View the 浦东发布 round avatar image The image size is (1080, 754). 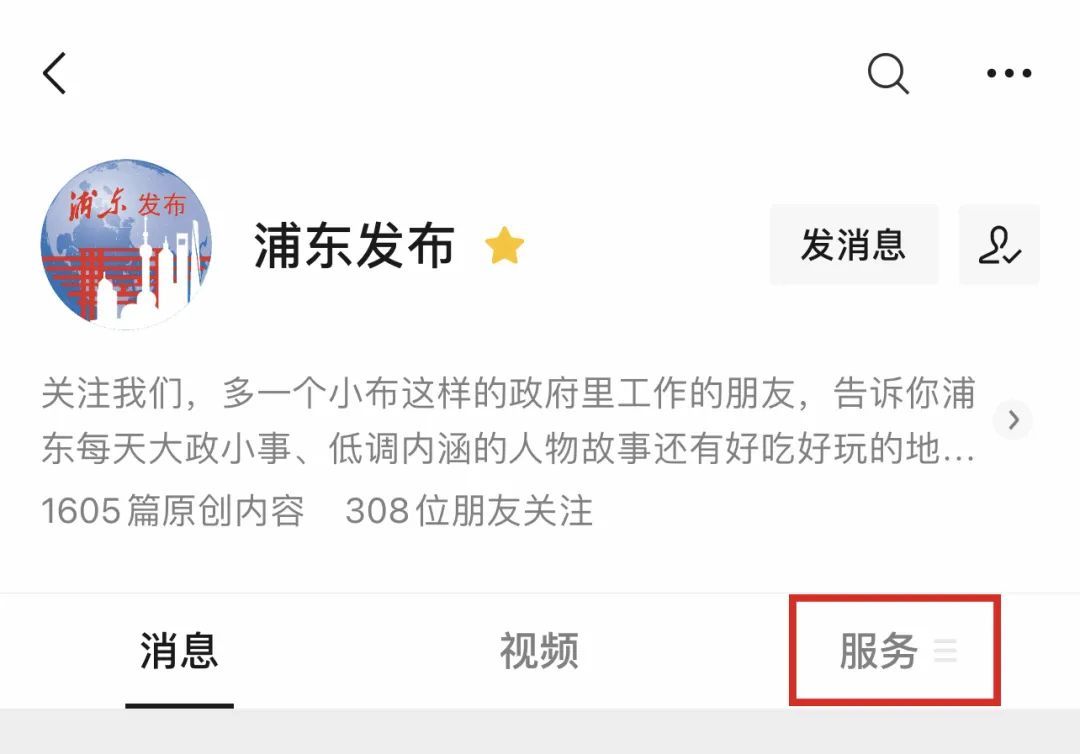pos(126,244)
